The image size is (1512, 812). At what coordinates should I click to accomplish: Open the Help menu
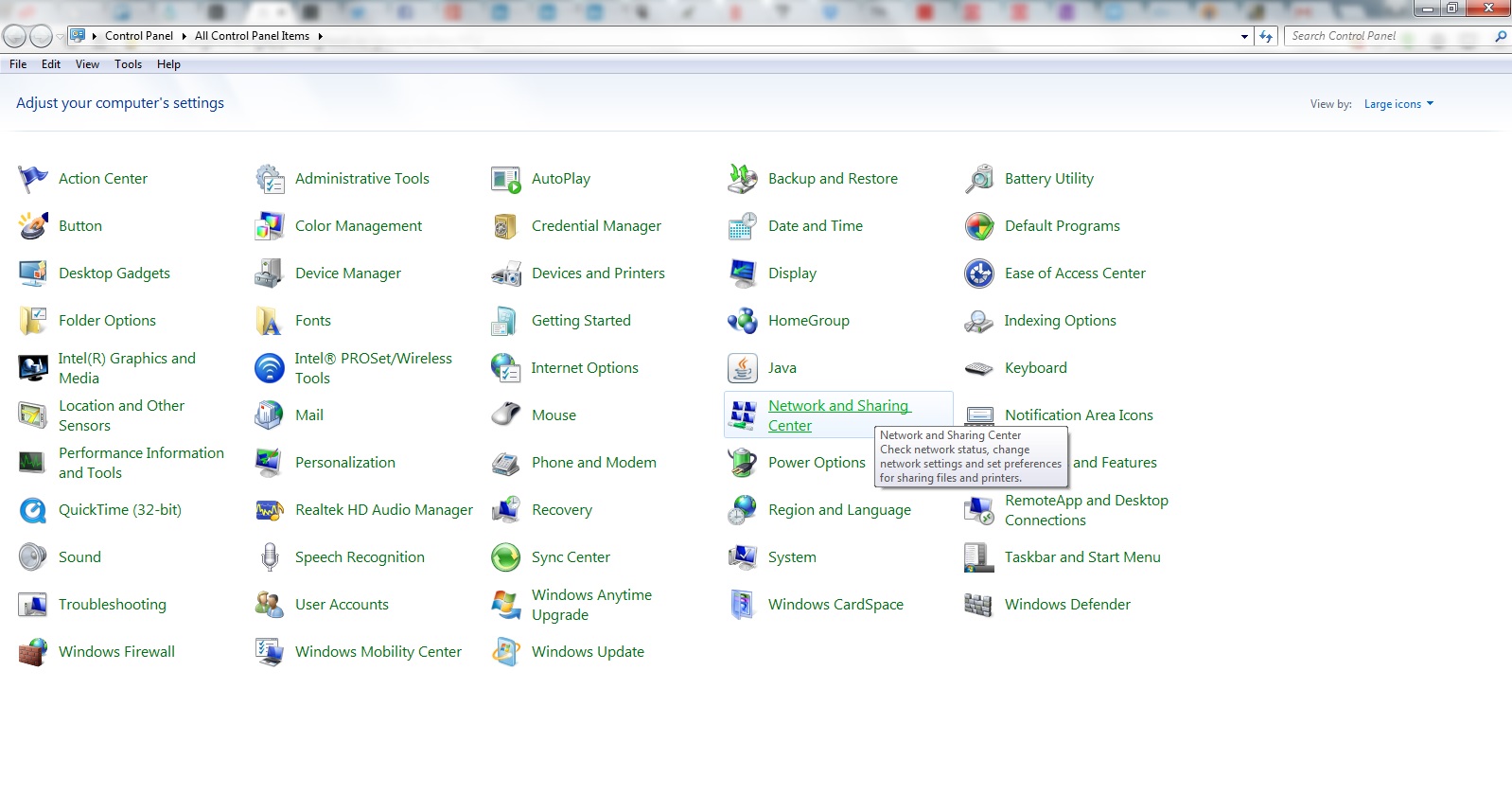(168, 64)
